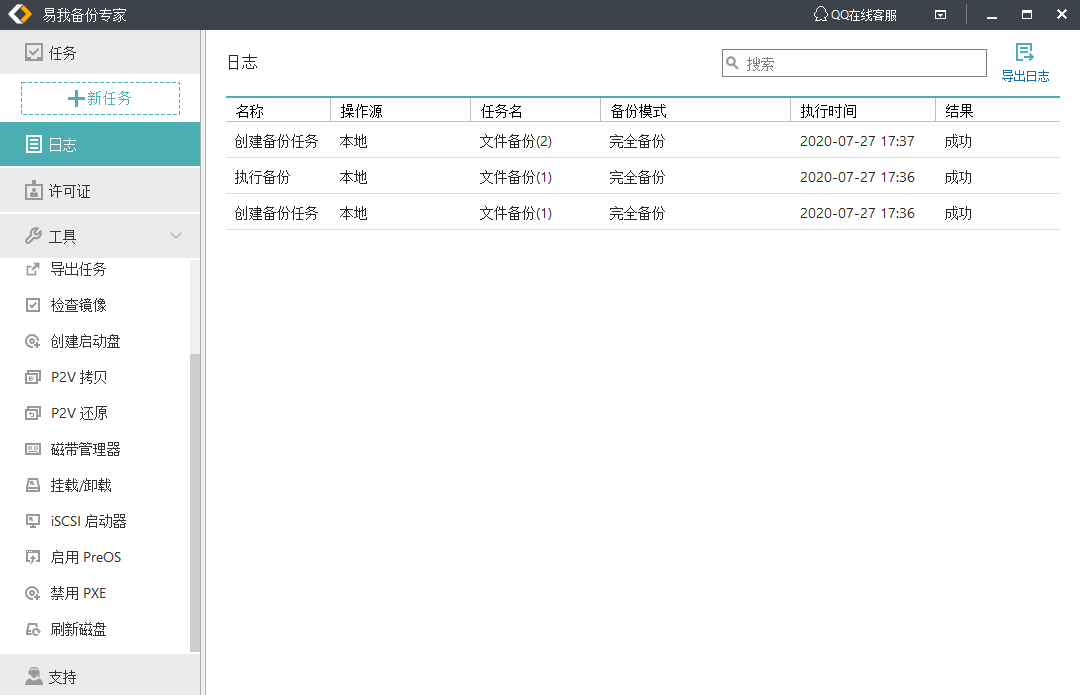Launch 创建启动盘 from tools list

[85, 341]
